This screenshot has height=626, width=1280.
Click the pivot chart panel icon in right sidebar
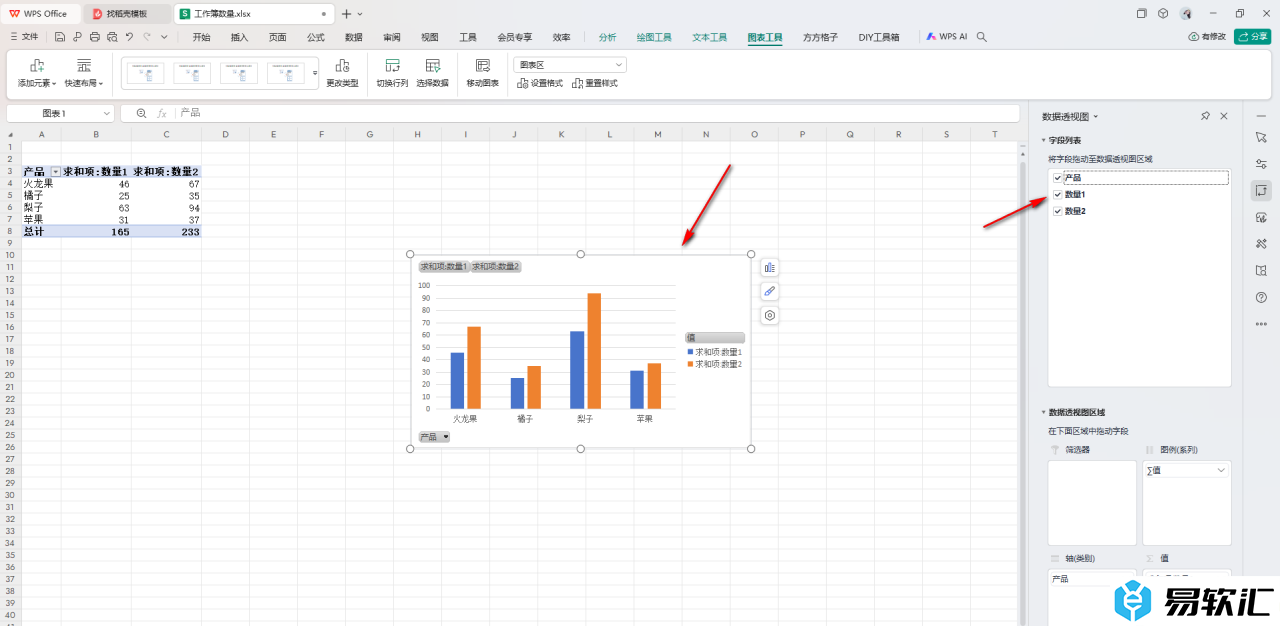pyautogui.click(x=1261, y=190)
